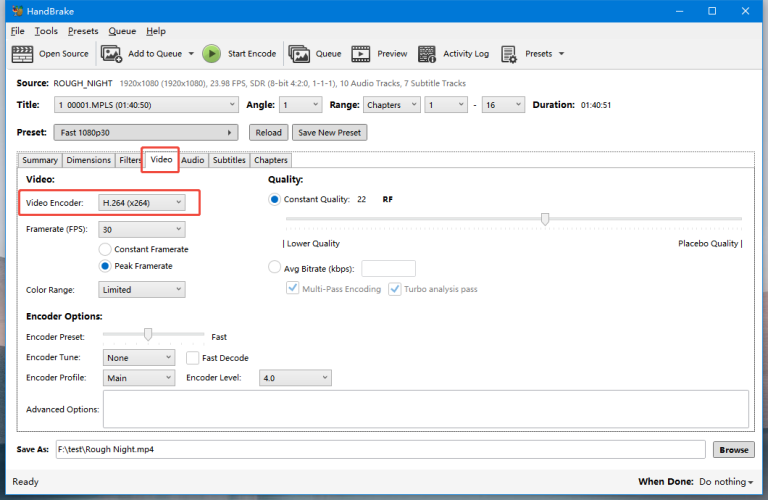
Task: Click the Save New Preset button
Action: [330, 133]
